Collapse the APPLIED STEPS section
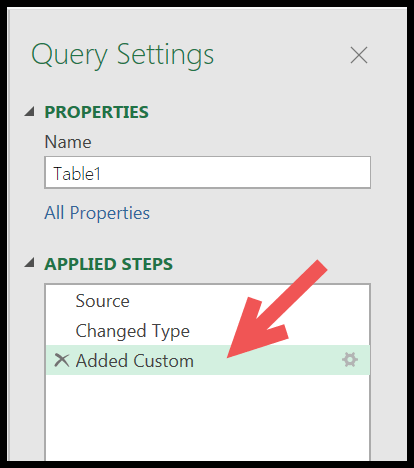Screen dimensions: 414x468 pos(30,263)
